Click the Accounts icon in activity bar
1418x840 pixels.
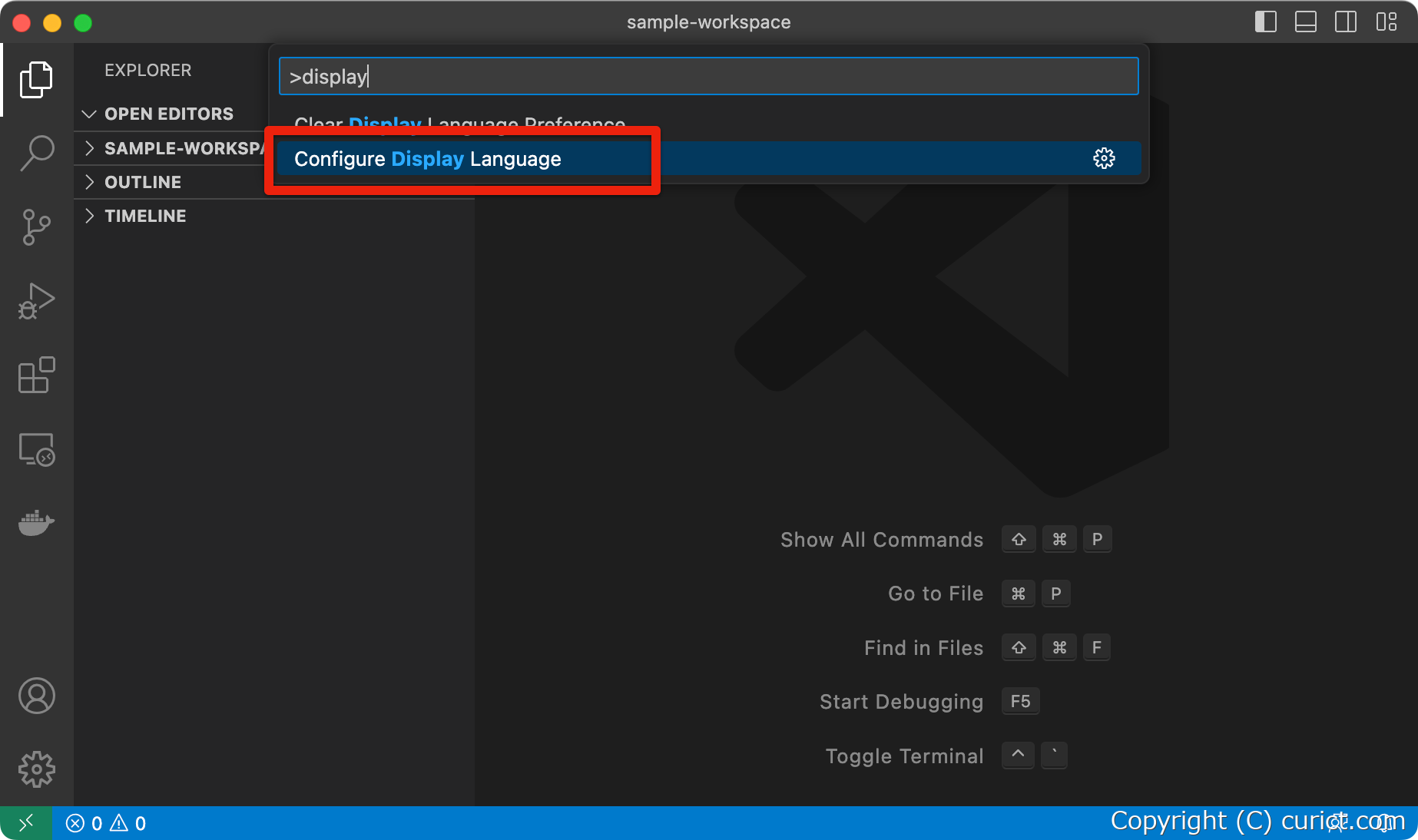point(36,696)
